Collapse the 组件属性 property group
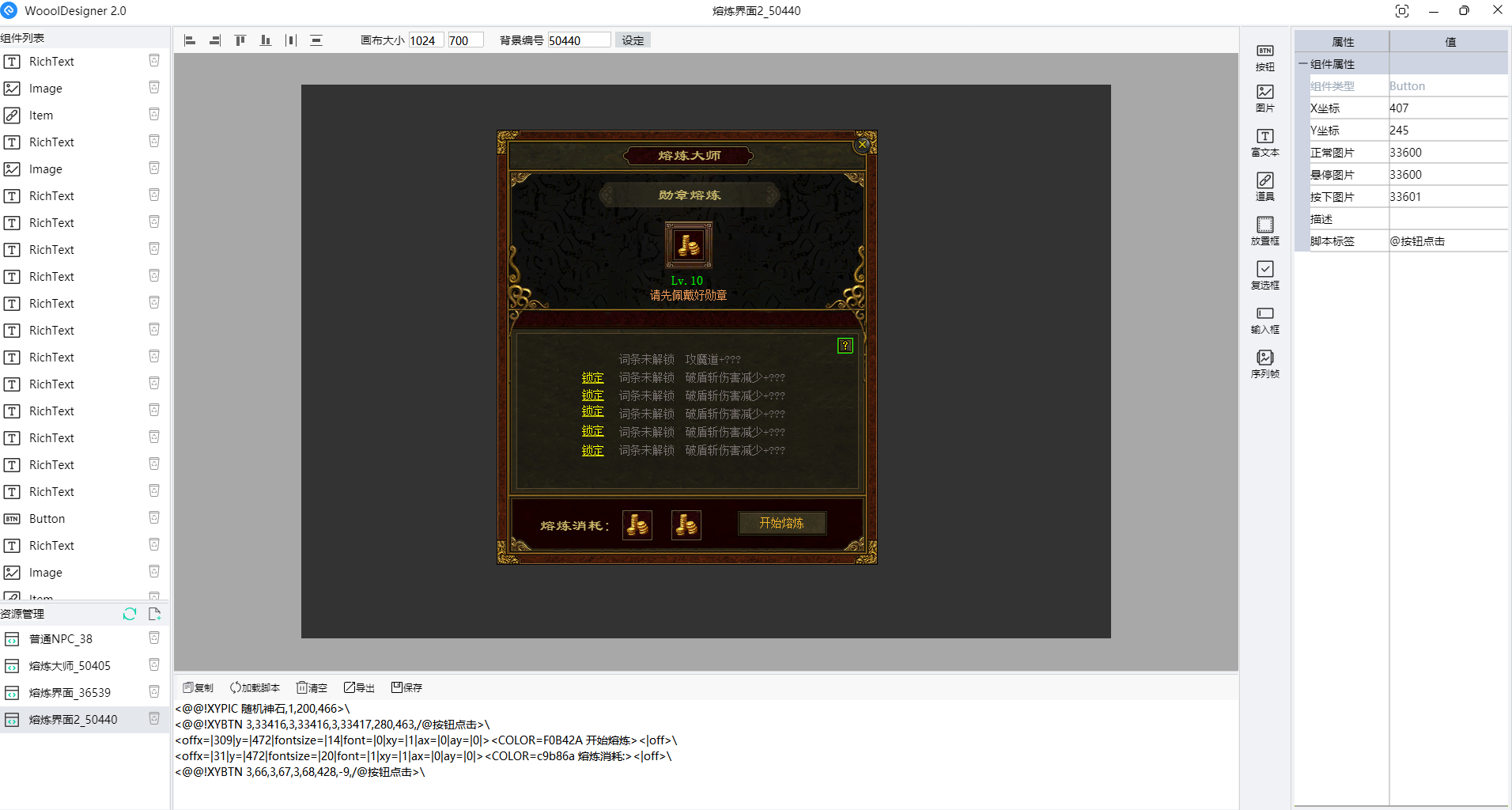1512x810 pixels. [1302, 64]
